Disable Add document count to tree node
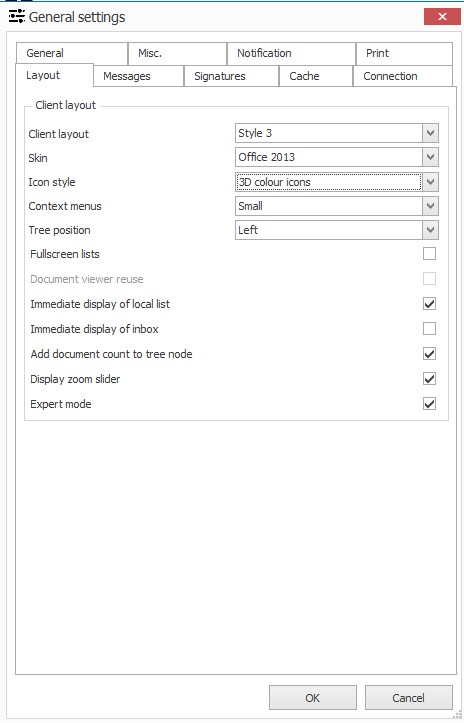The image size is (464, 723). coord(429,354)
